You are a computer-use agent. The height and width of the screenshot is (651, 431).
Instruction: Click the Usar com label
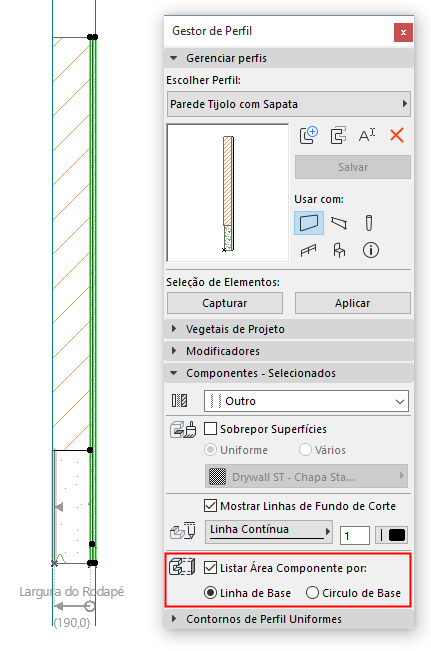coord(319,199)
